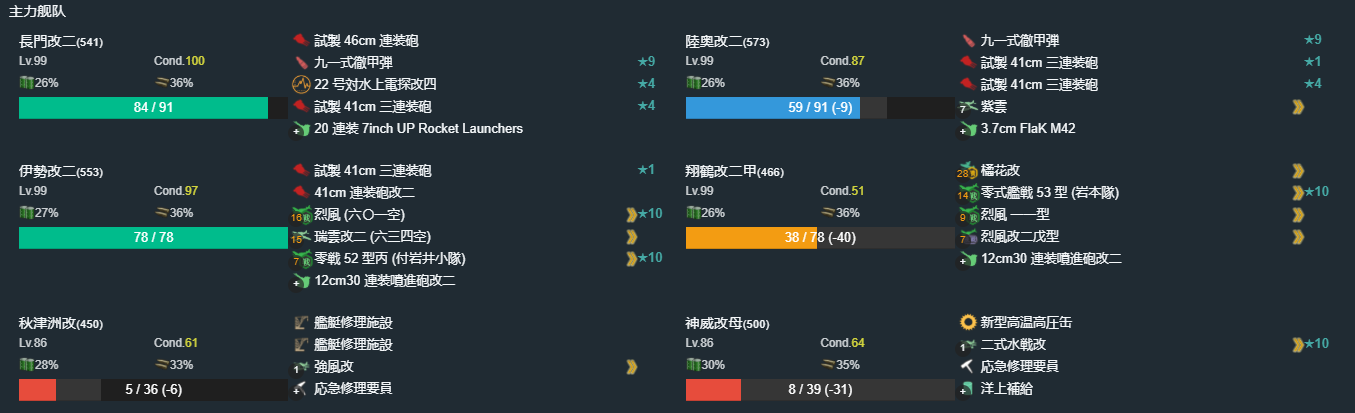
Task: Click the red gun icon beside 試製46cm連装砲
Action: tap(301, 41)
